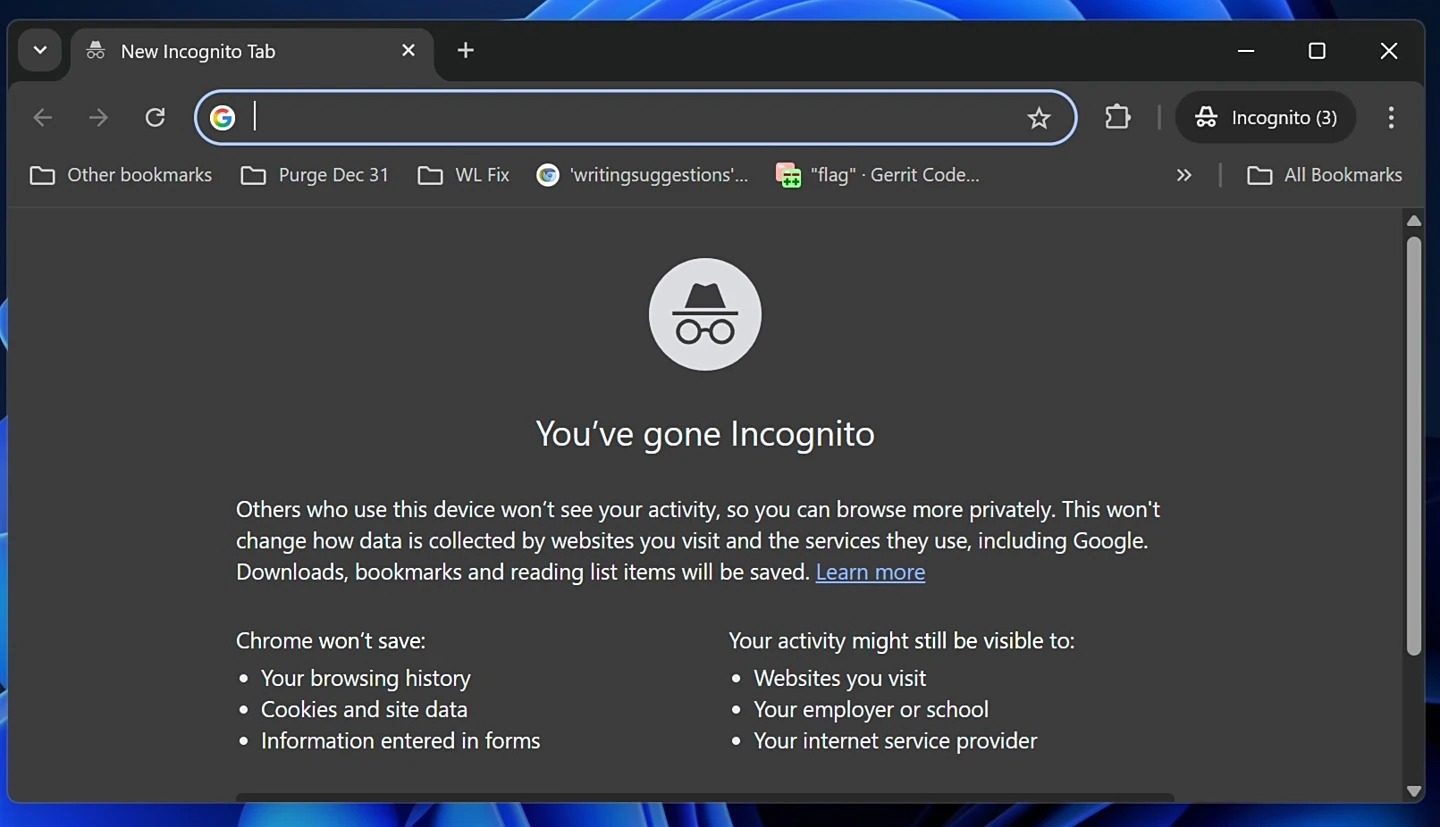Click 'Websites you visit' list item
The height and width of the screenshot is (827, 1440).
point(840,678)
